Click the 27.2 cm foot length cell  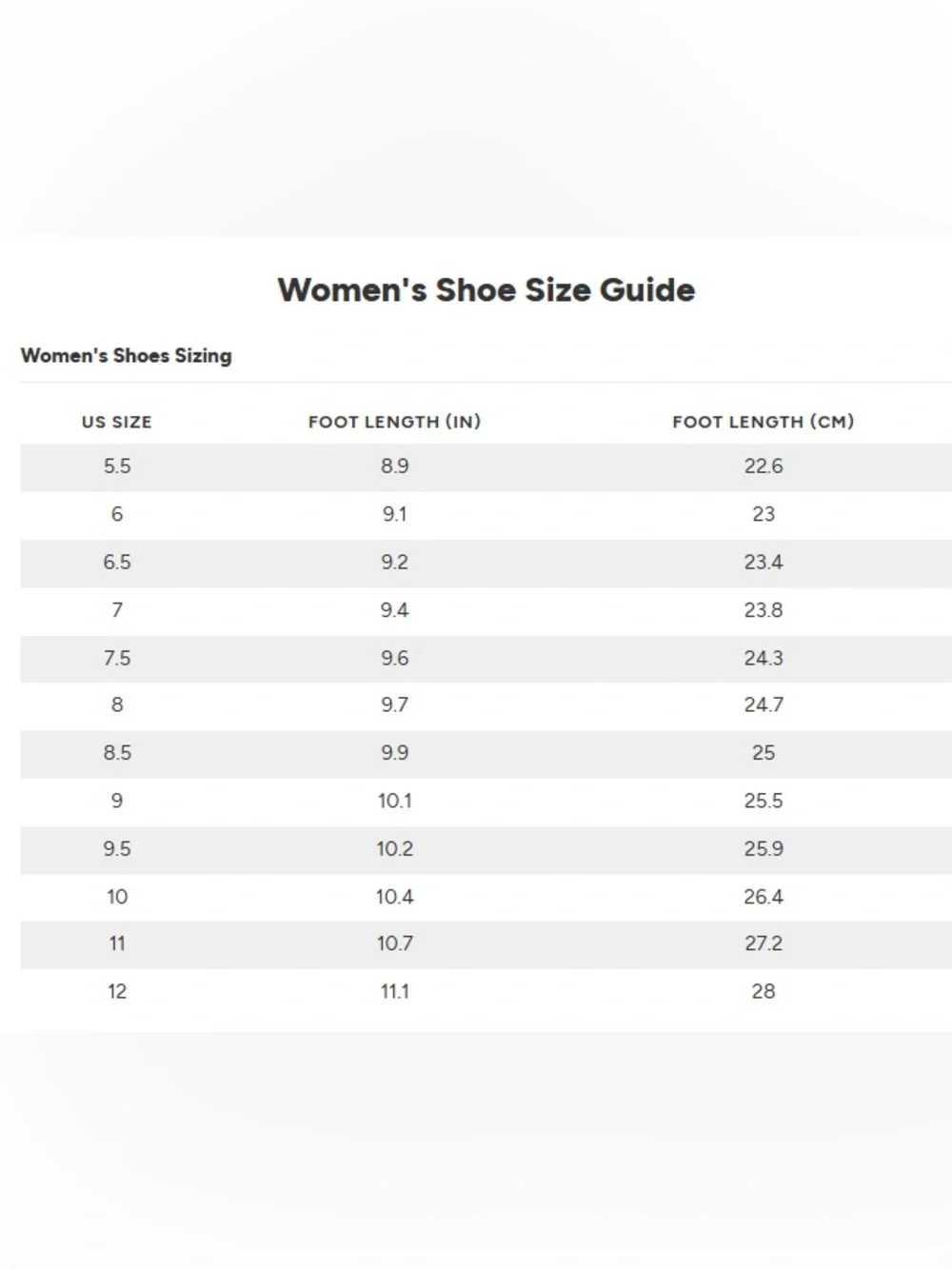(764, 943)
